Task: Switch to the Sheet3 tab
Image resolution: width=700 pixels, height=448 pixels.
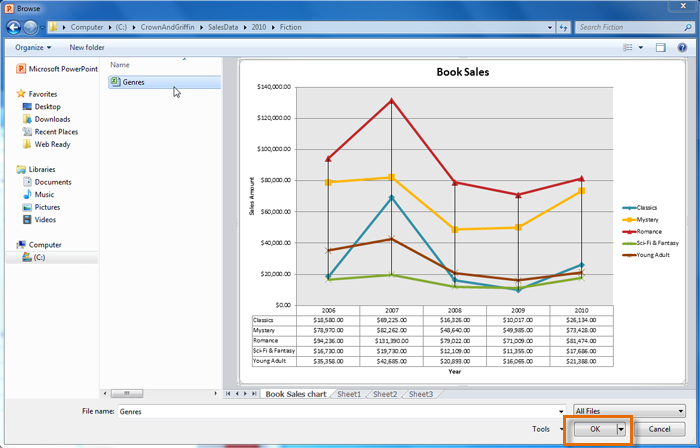Action: point(420,394)
